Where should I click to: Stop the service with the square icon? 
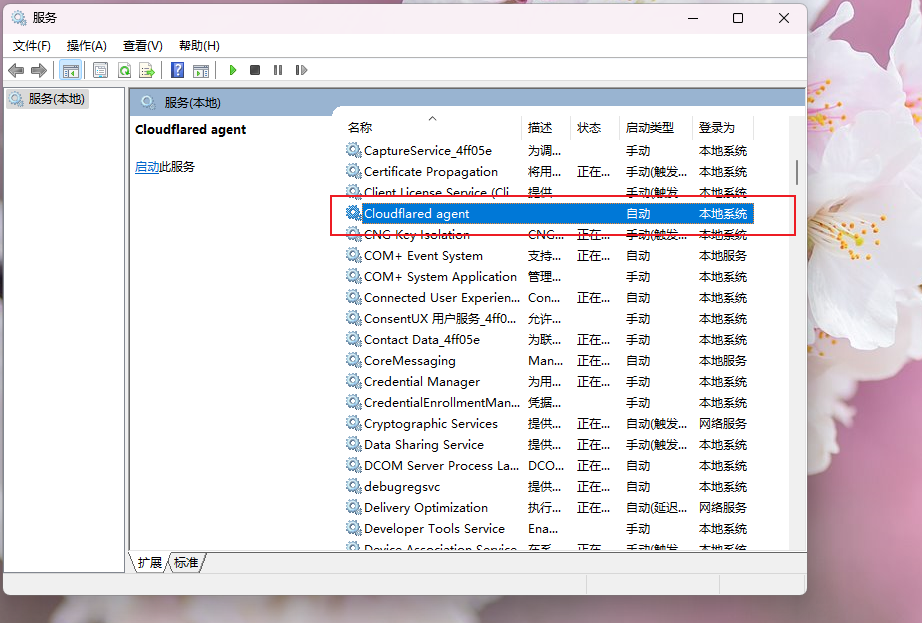[x=255, y=71]
